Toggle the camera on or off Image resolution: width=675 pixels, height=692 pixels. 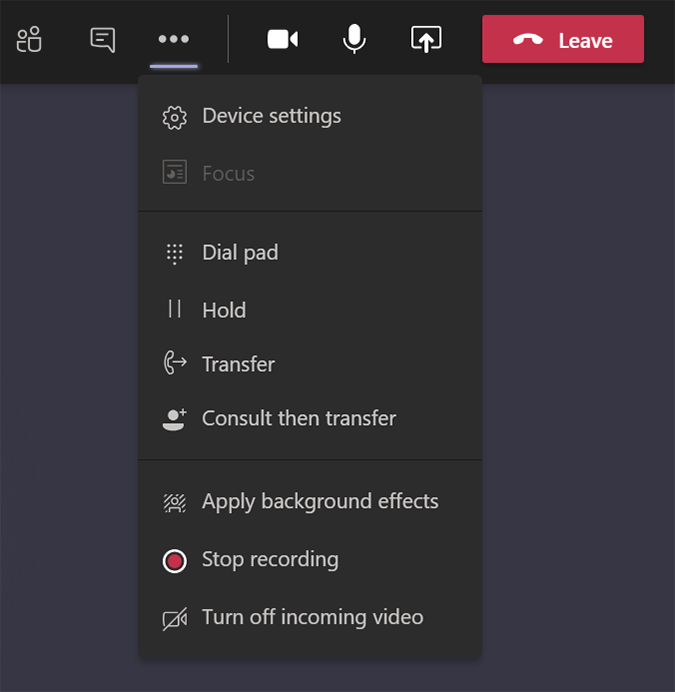coord(283,40)
